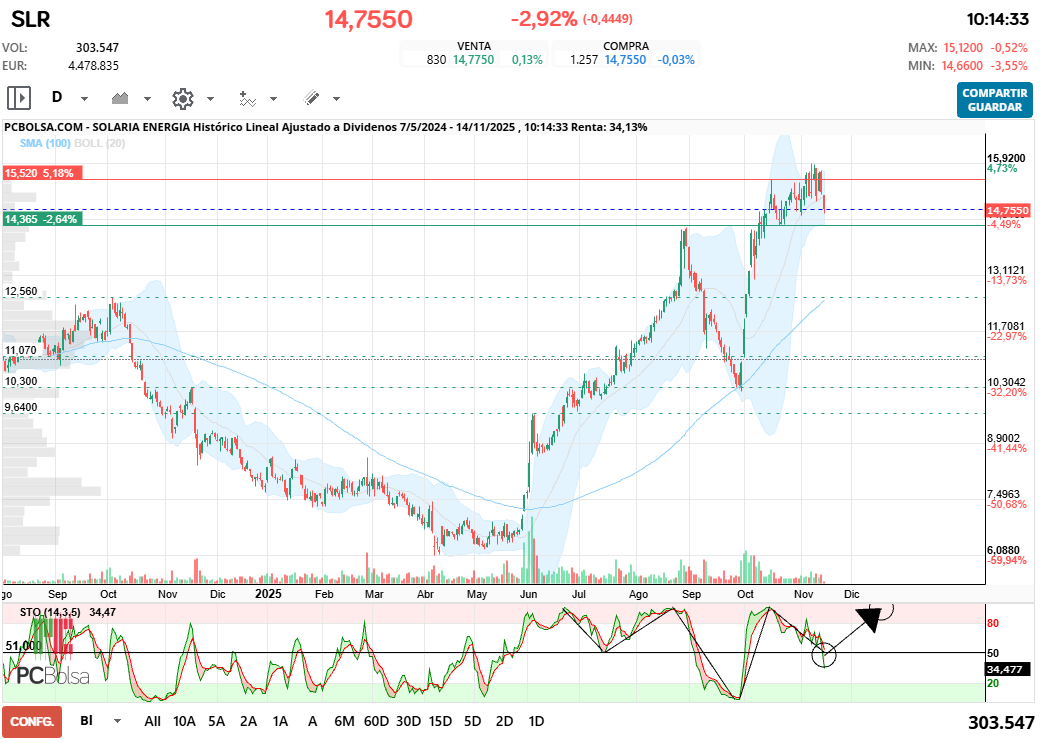1048x743 pixels.
Task: Expand the drawing tools dropdown arrow
Action: [336, 99]
